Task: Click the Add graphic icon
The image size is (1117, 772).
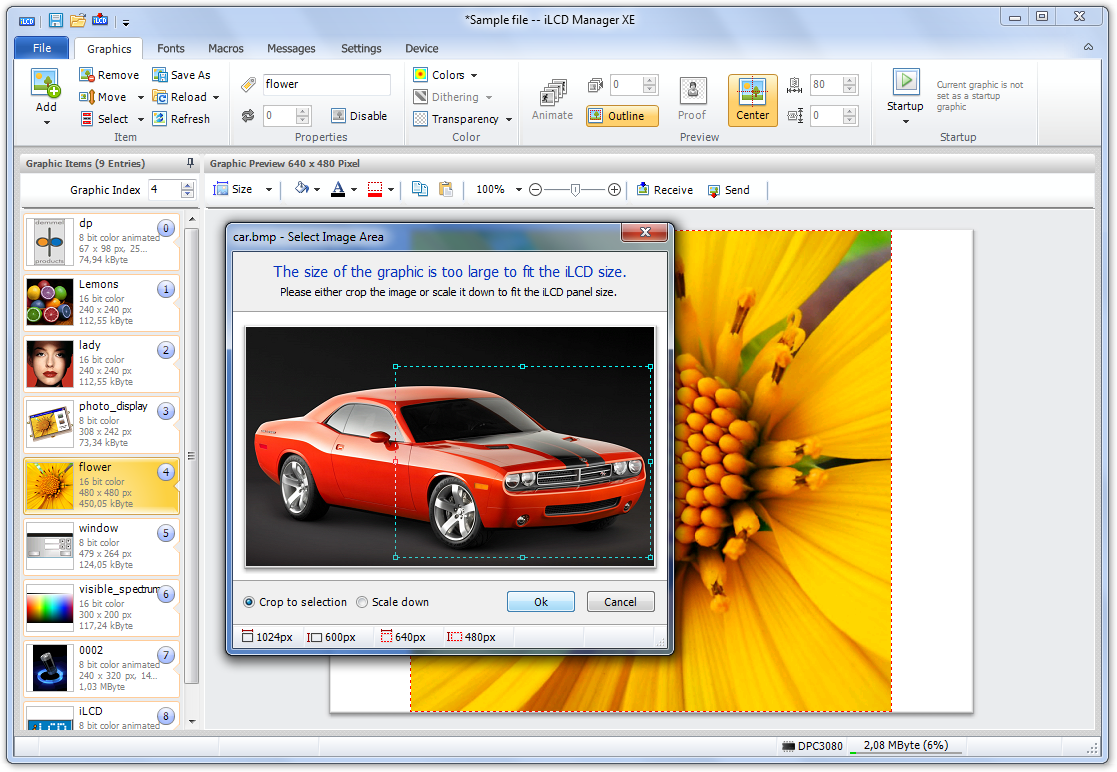Action: pos(46,84)
